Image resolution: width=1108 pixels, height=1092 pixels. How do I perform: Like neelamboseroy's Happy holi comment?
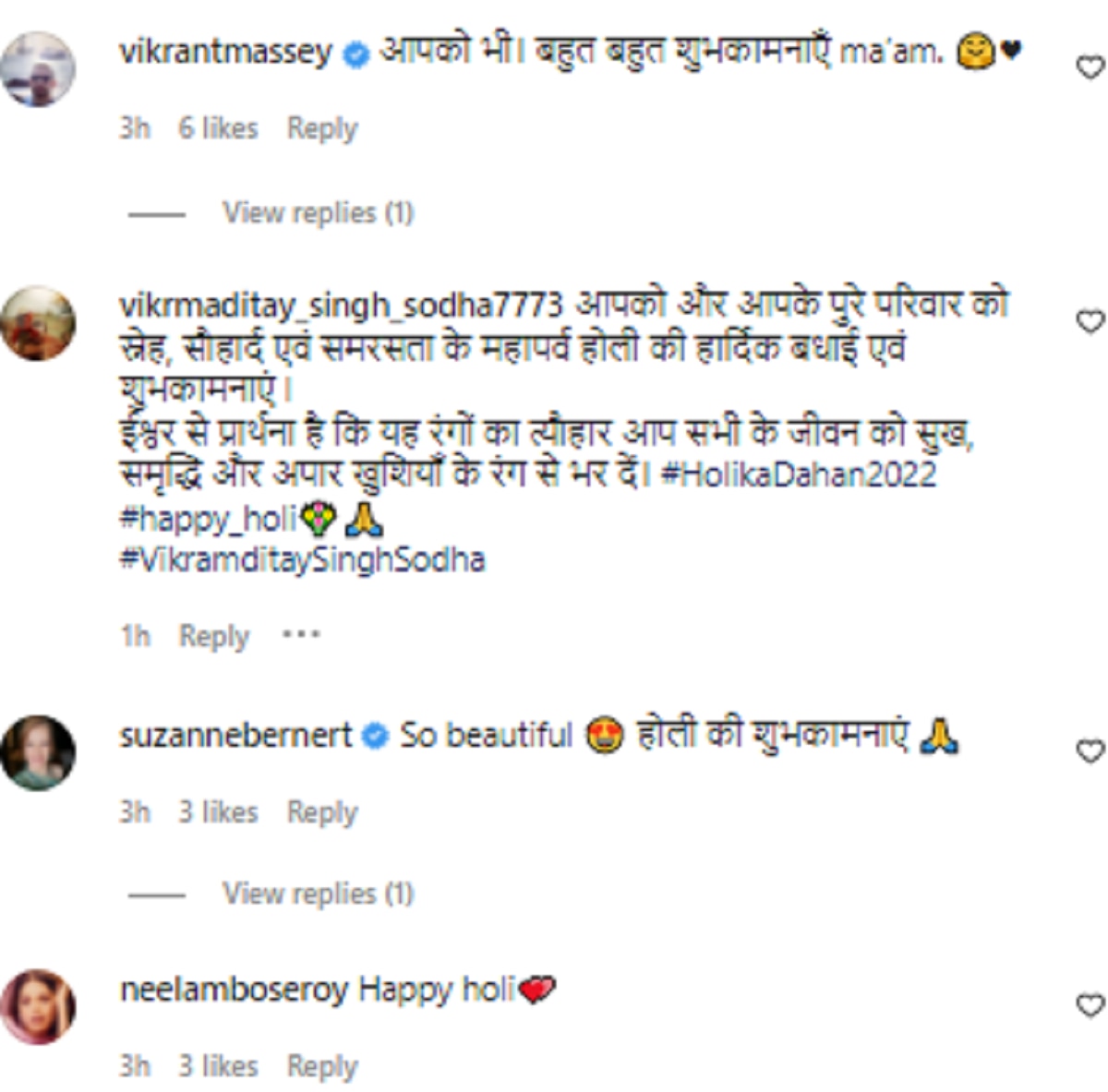click(1090, 1005)
